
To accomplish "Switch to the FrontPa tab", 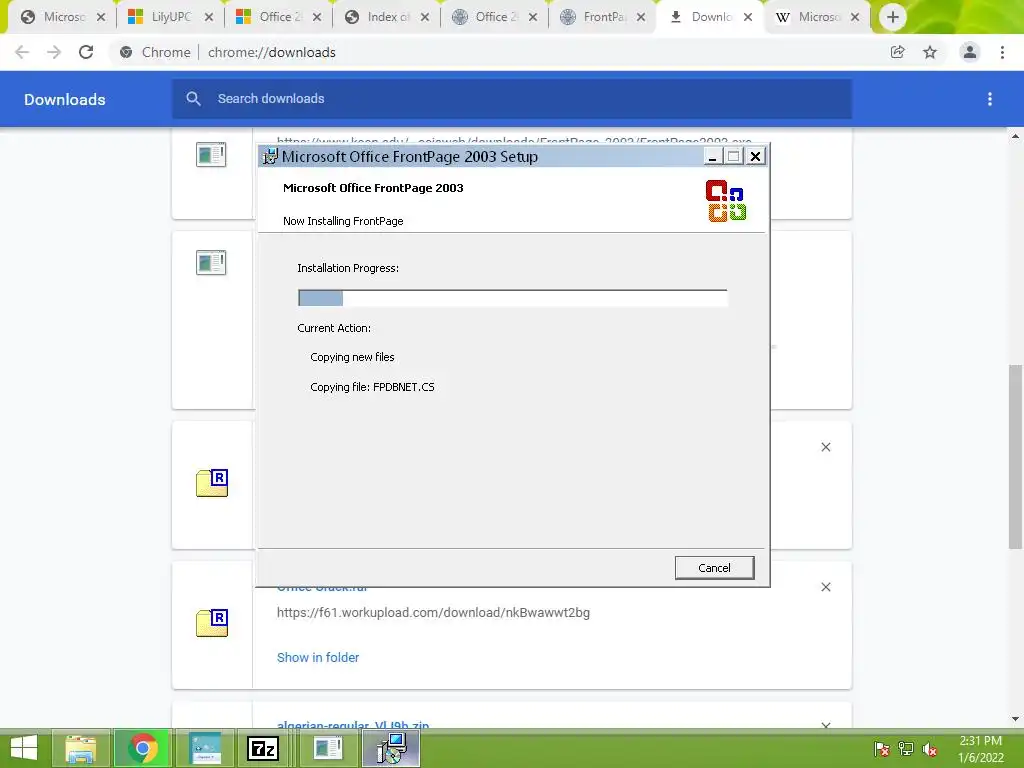I will tap(604, 17).
